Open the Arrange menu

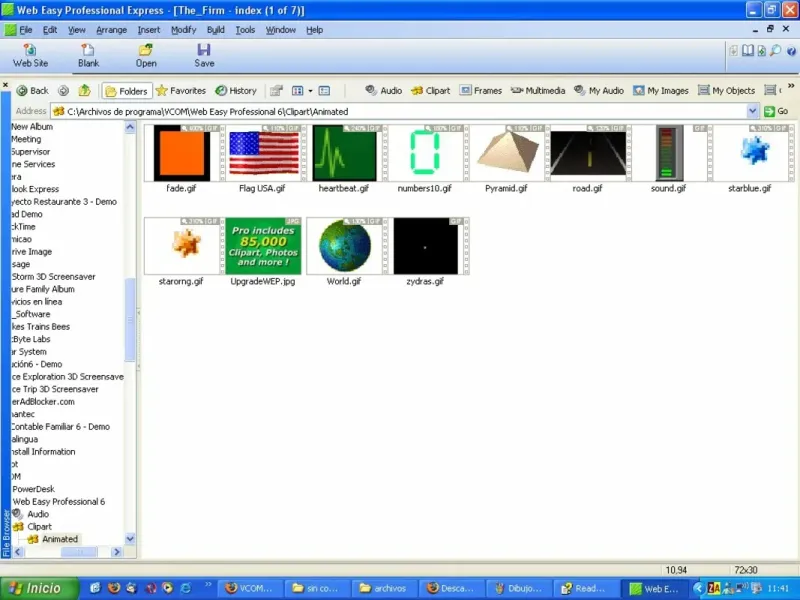(111, 30)
